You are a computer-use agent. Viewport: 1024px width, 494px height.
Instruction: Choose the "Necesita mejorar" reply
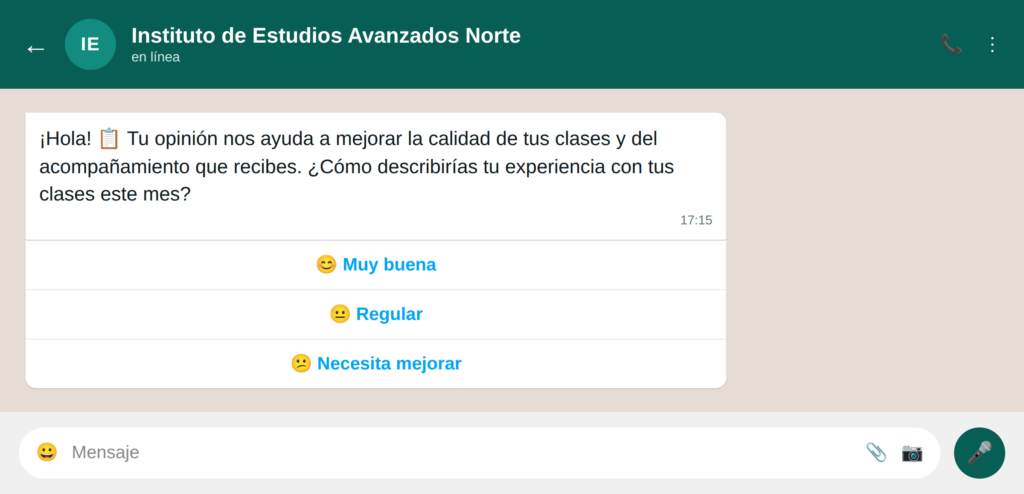point(376,363)
